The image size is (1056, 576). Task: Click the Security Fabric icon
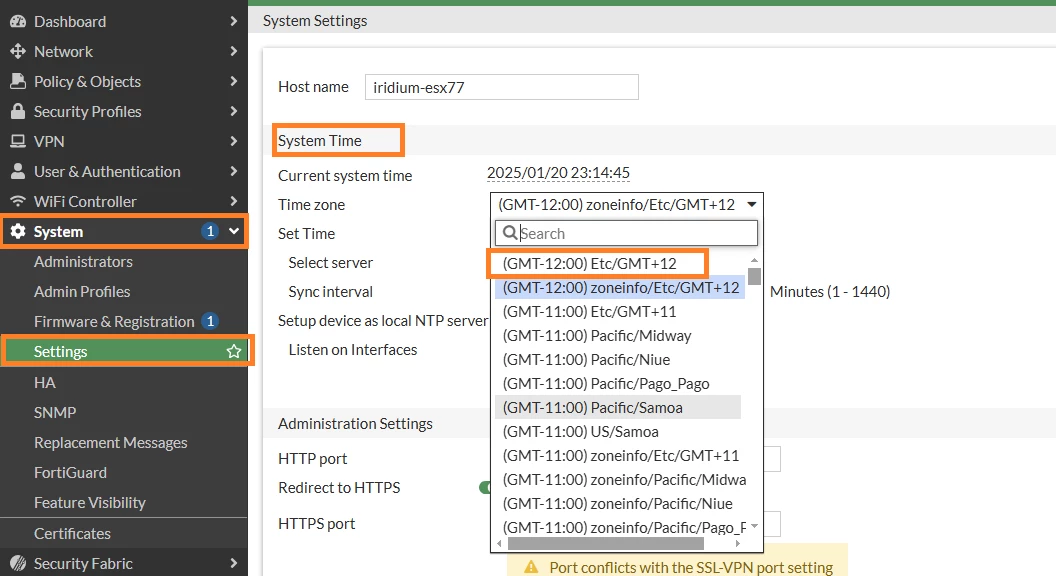[x=18, y=563]
